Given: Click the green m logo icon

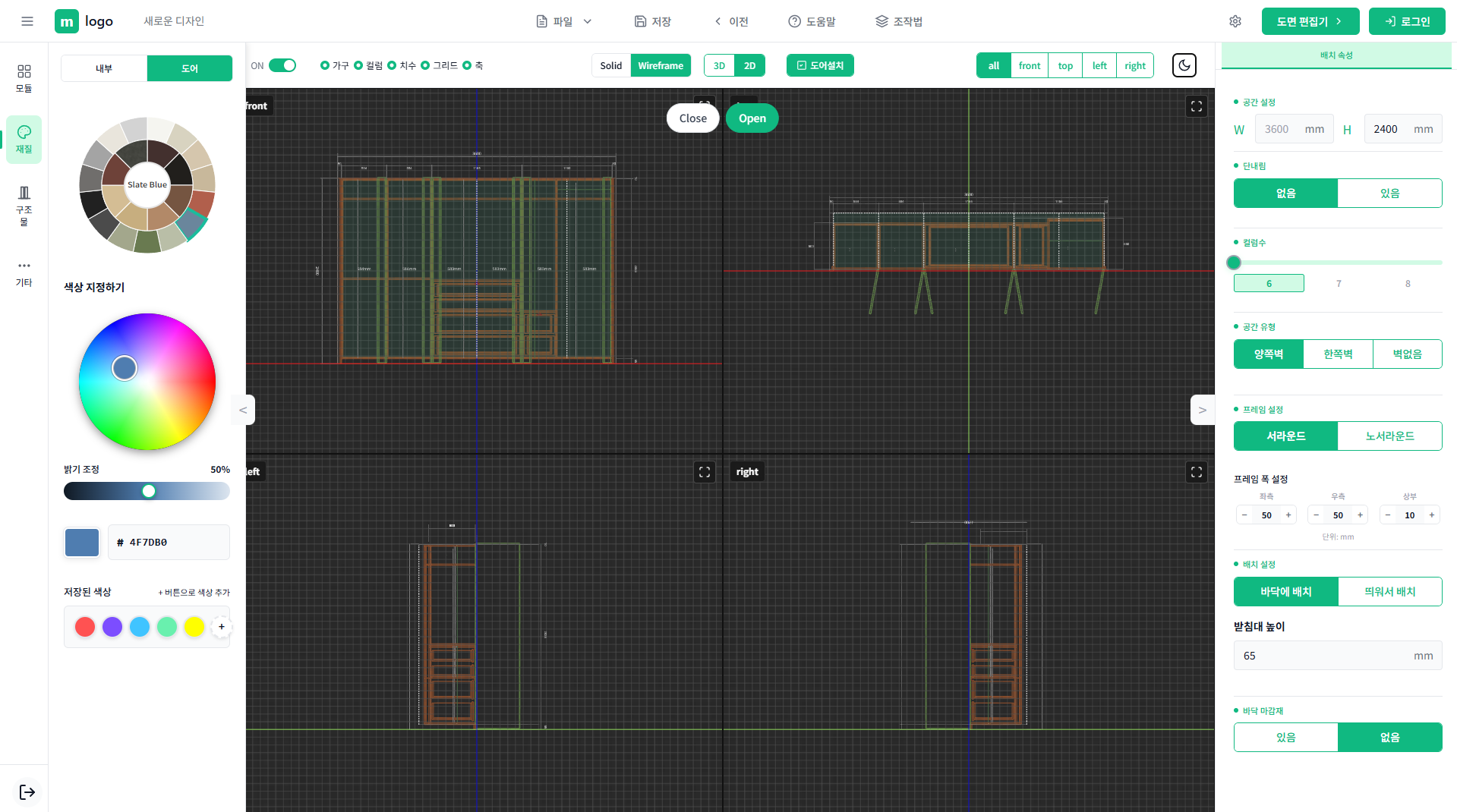Looking at the screenshot, I should pyautogui.click(x=67, y=21).
